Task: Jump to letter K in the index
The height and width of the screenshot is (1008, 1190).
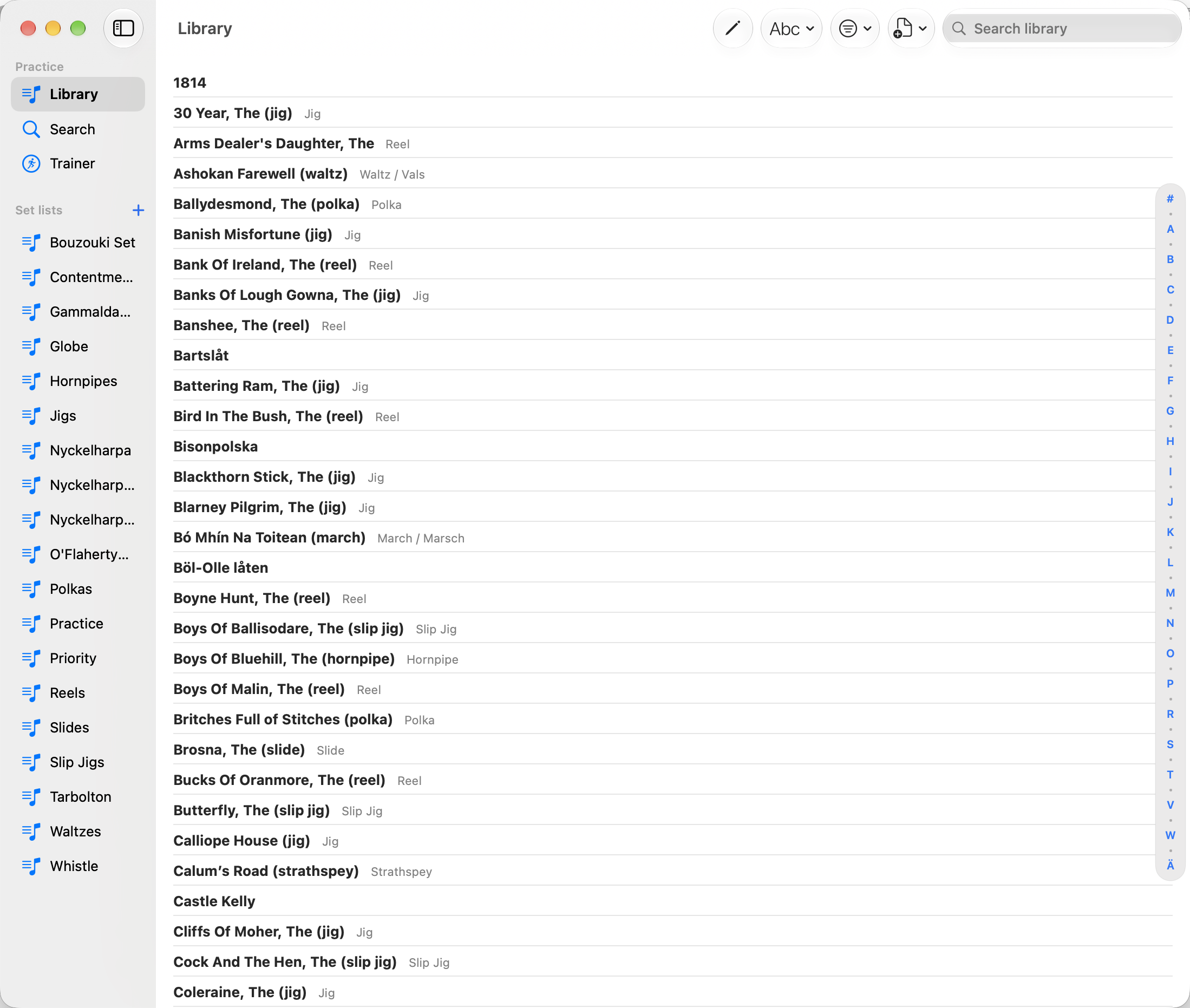Action: [1170, 532]
